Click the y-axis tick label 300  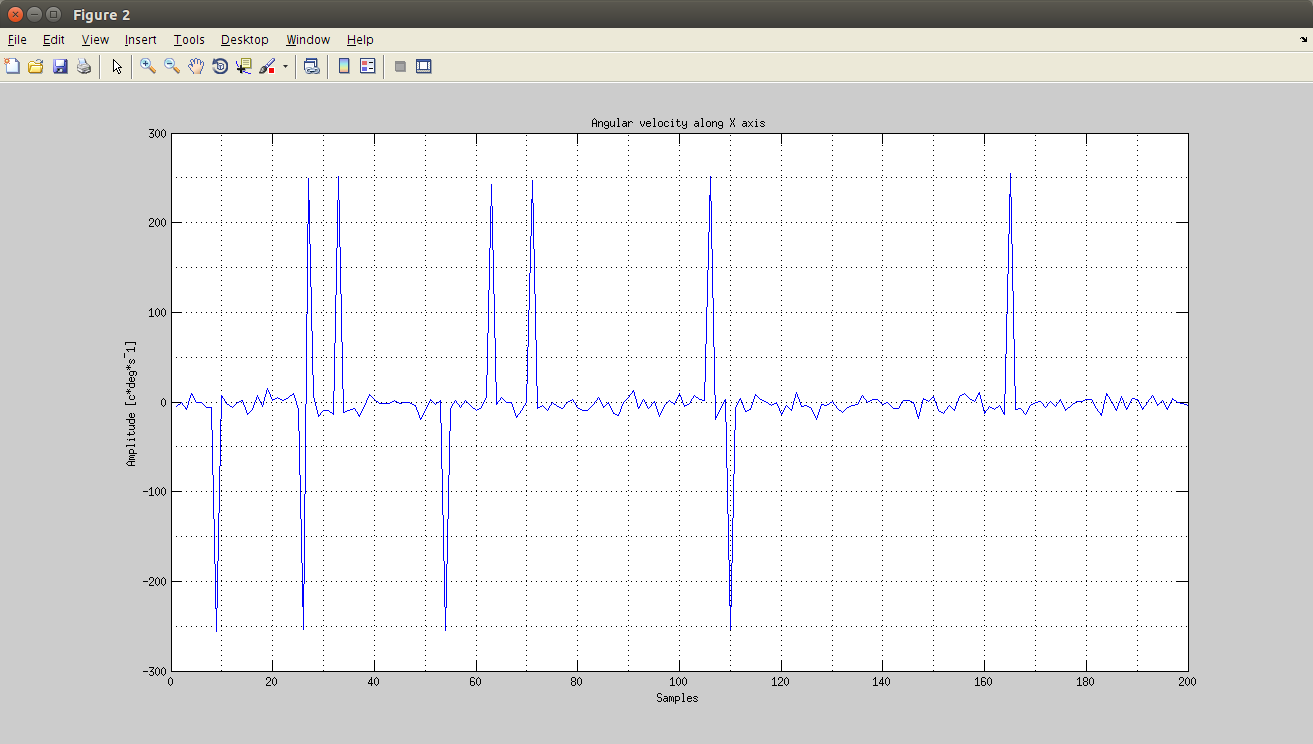pyautogui.click(x=156, y=133)
